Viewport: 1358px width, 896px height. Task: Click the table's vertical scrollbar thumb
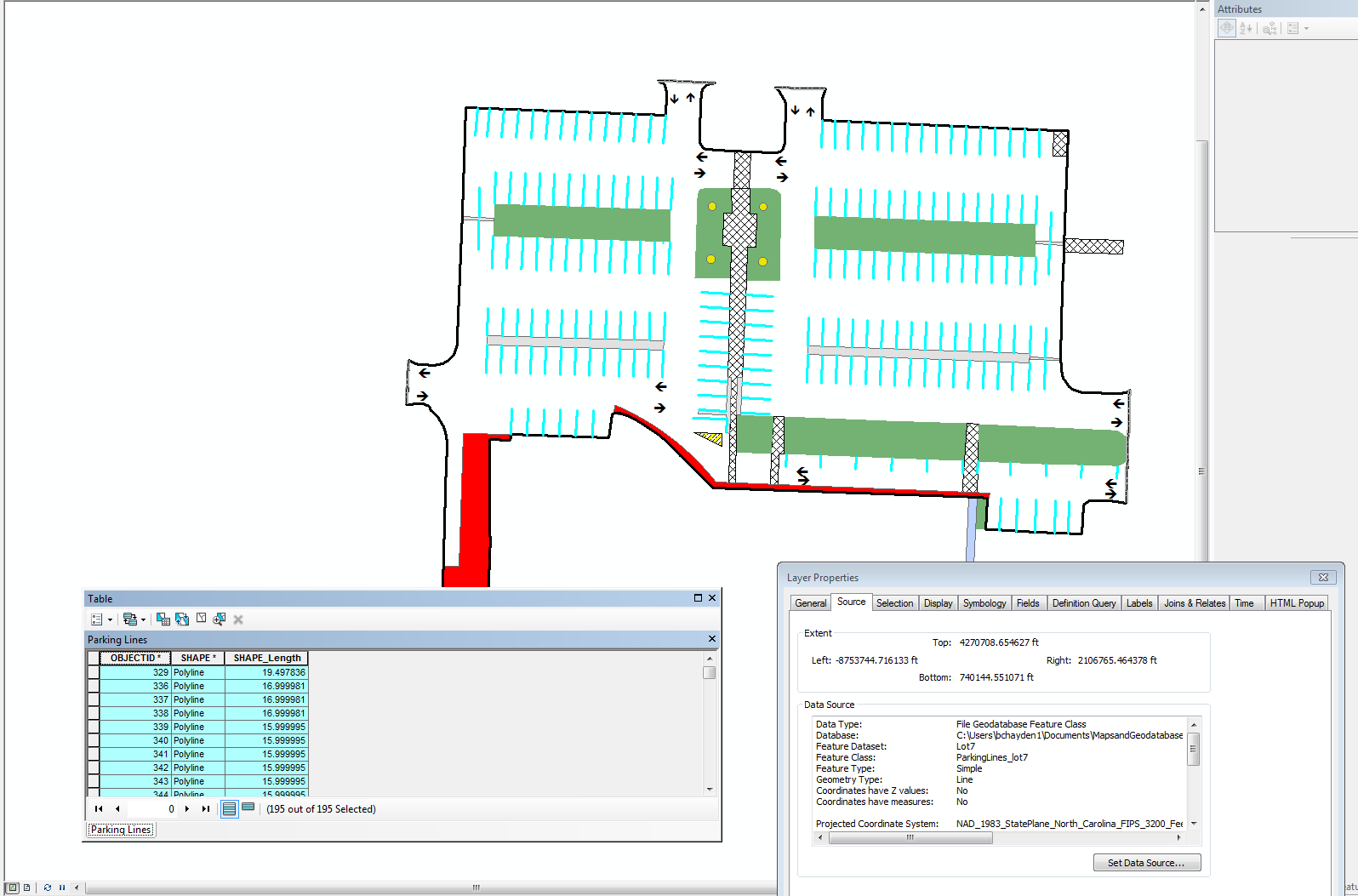(x=710, y=672)
